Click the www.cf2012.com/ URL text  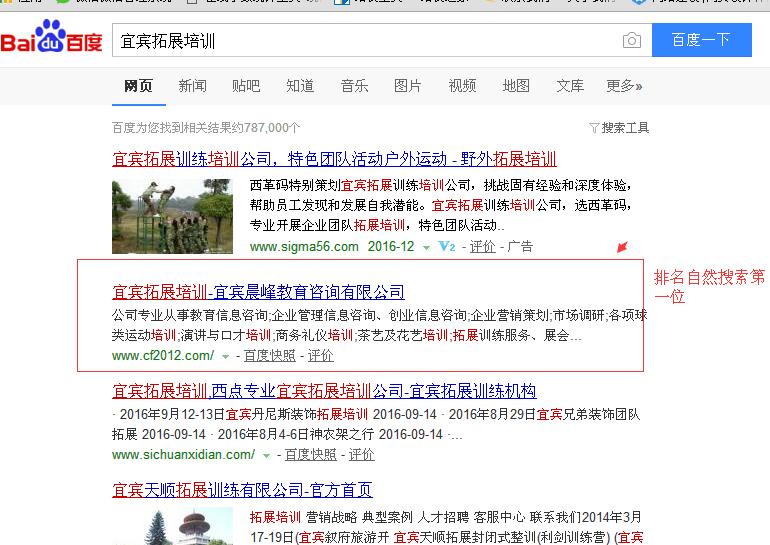pyautogui.click(x=163, y=355)
